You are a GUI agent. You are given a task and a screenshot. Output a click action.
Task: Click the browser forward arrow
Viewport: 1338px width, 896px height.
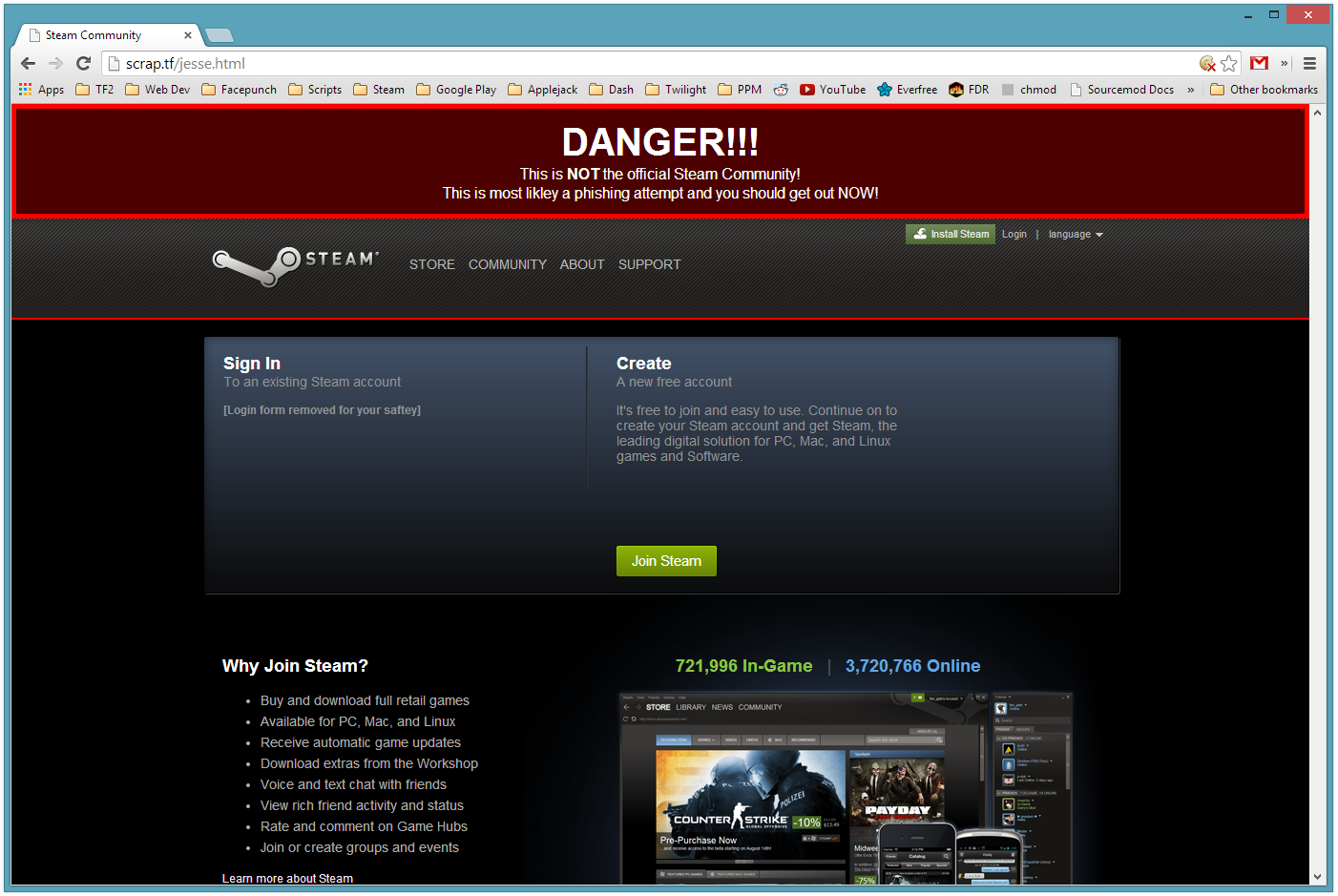pos(55,63)
